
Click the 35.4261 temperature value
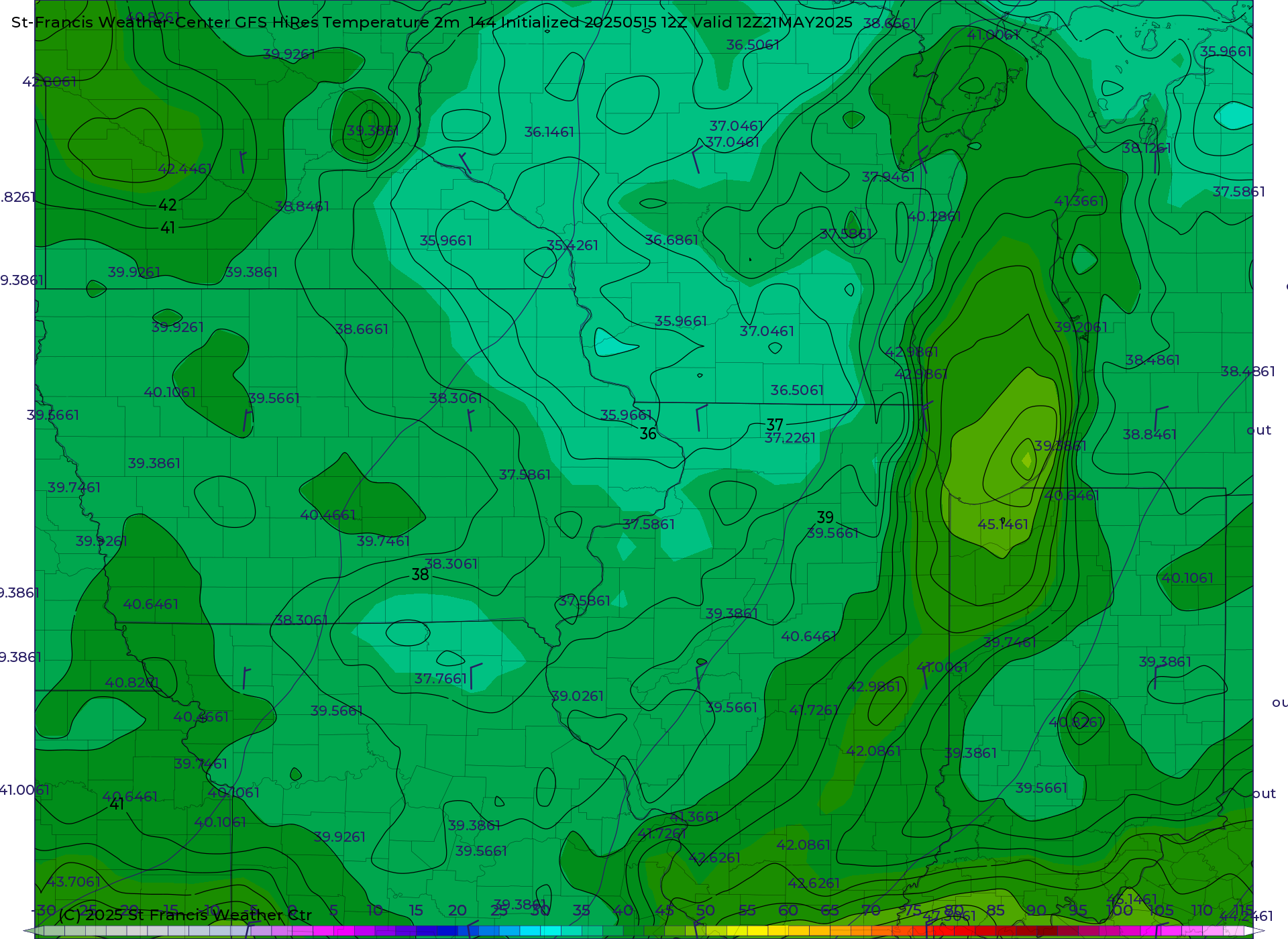tap(572, 245)
